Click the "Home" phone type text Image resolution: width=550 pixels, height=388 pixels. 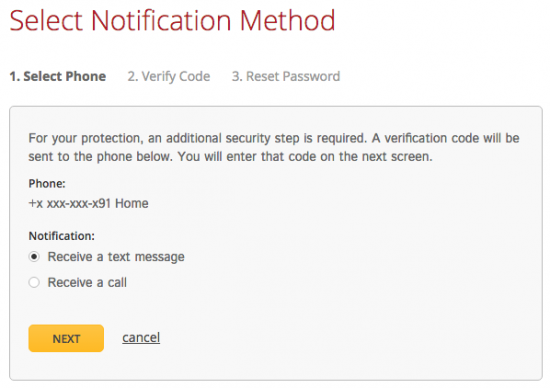point(132,203)
